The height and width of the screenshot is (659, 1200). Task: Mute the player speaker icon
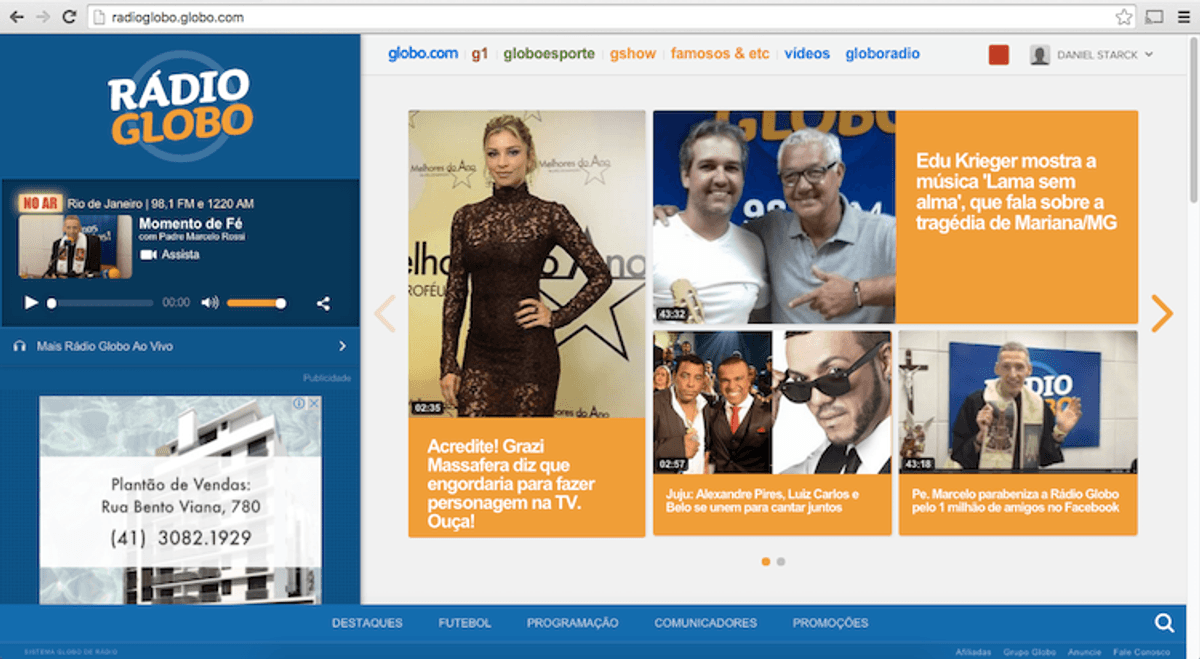pos(210,302)
